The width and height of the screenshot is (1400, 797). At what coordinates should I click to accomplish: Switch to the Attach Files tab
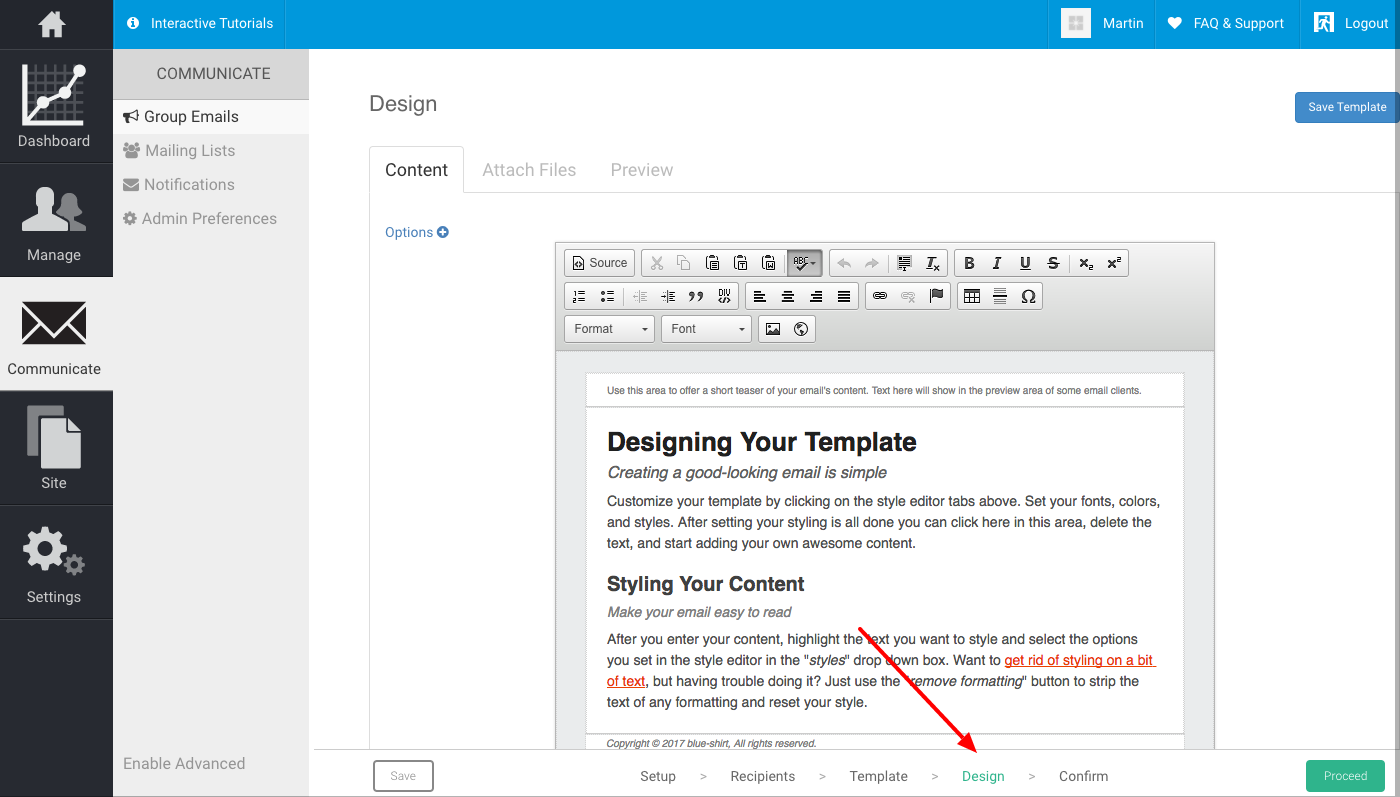529,170
